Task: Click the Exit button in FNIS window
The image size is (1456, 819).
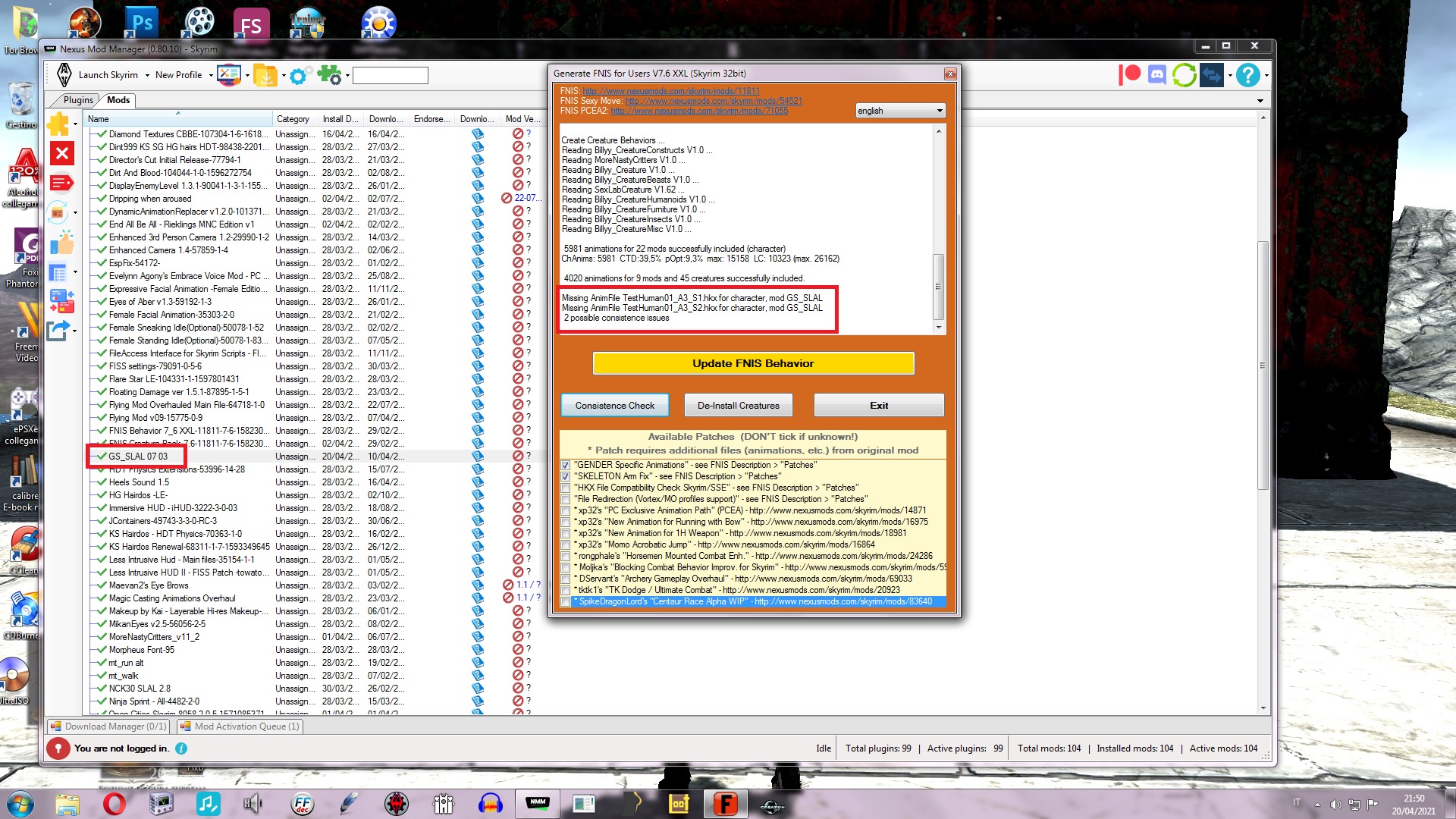Action: point(879,406)
